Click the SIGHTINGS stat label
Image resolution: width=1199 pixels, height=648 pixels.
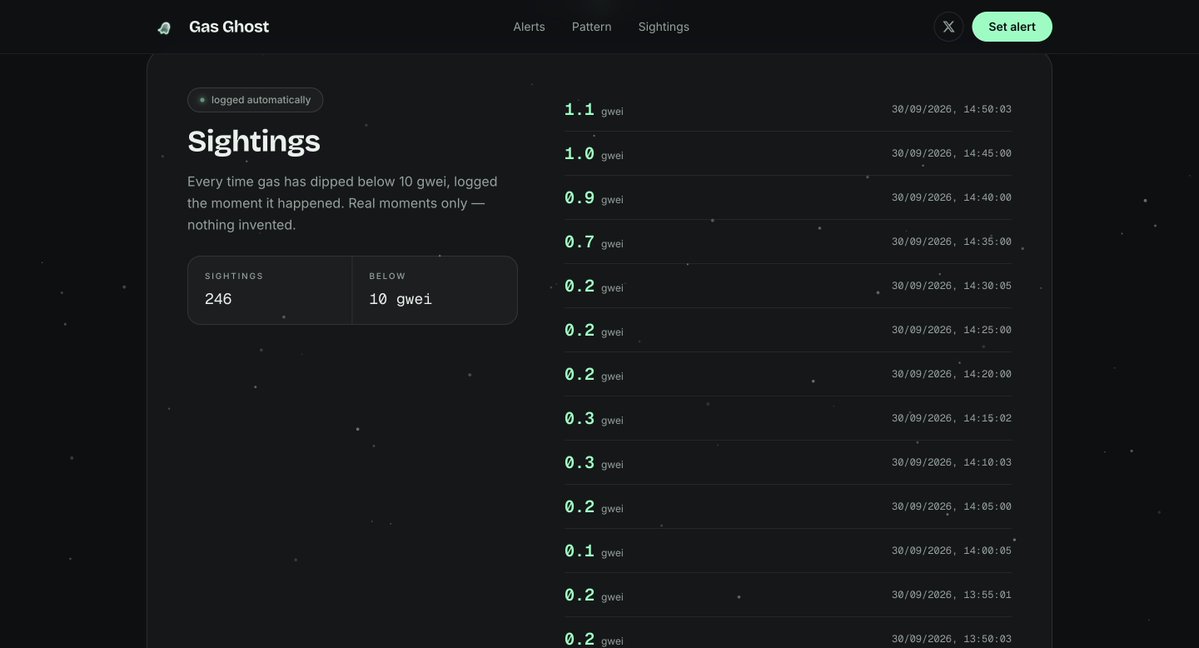[233, 276]
